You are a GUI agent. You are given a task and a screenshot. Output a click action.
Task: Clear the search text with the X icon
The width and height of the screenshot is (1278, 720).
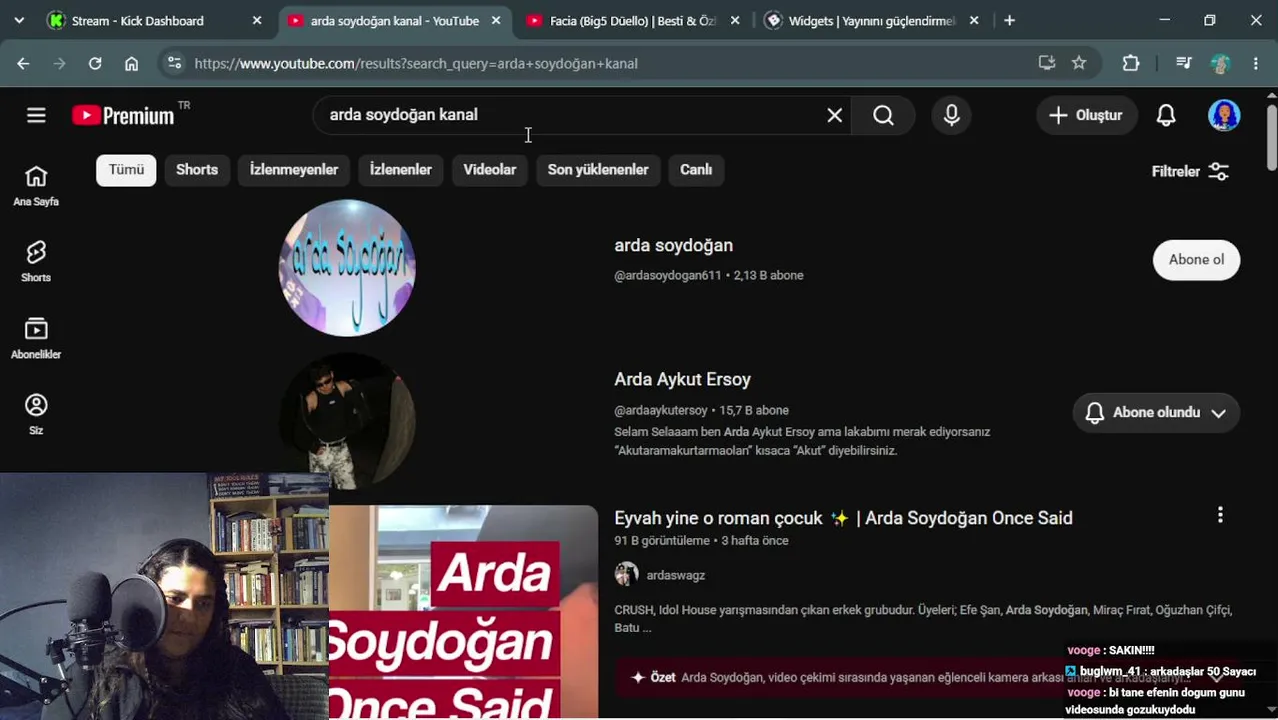834,115
